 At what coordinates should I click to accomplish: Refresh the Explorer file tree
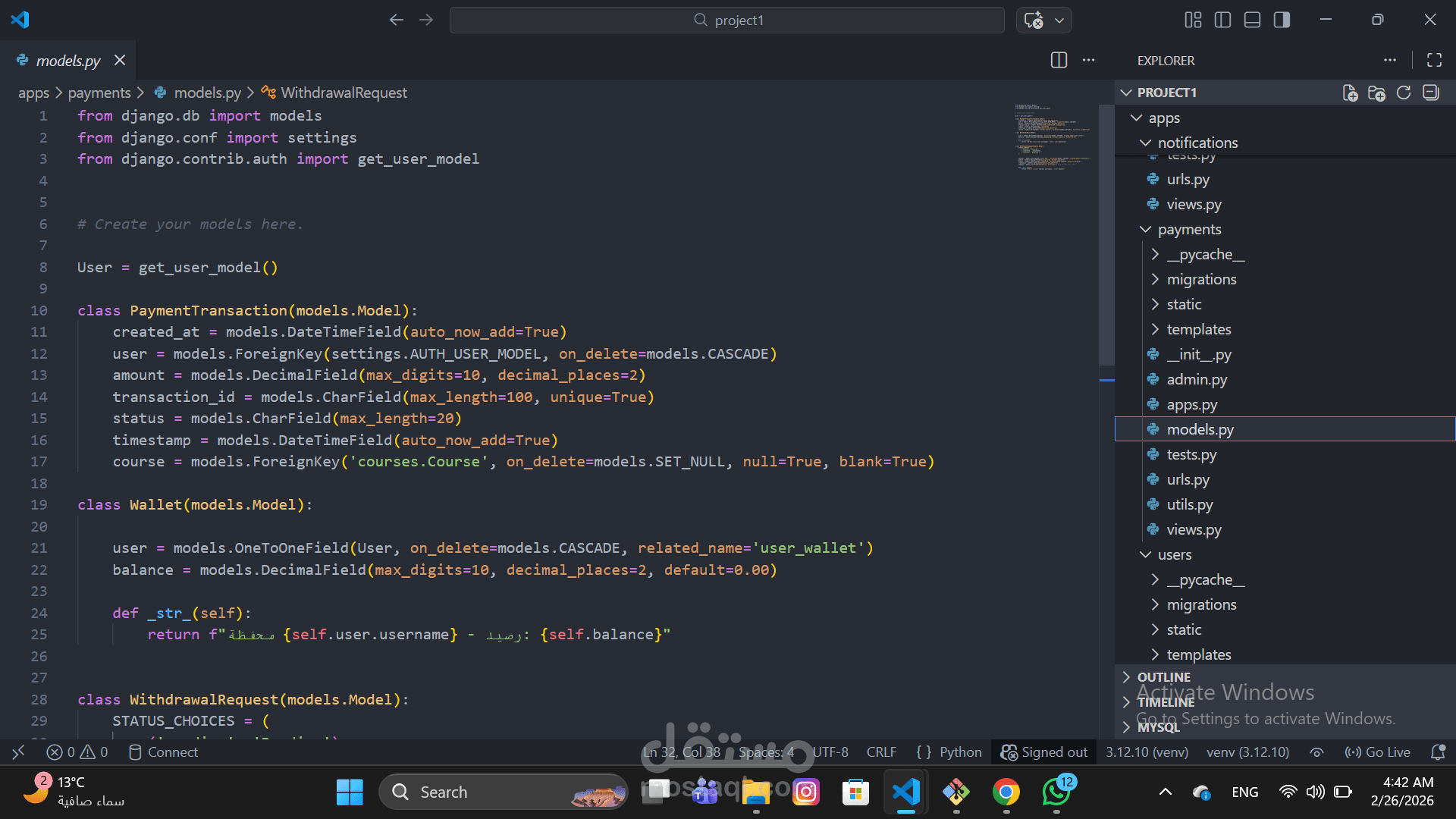click(1404, 93)
